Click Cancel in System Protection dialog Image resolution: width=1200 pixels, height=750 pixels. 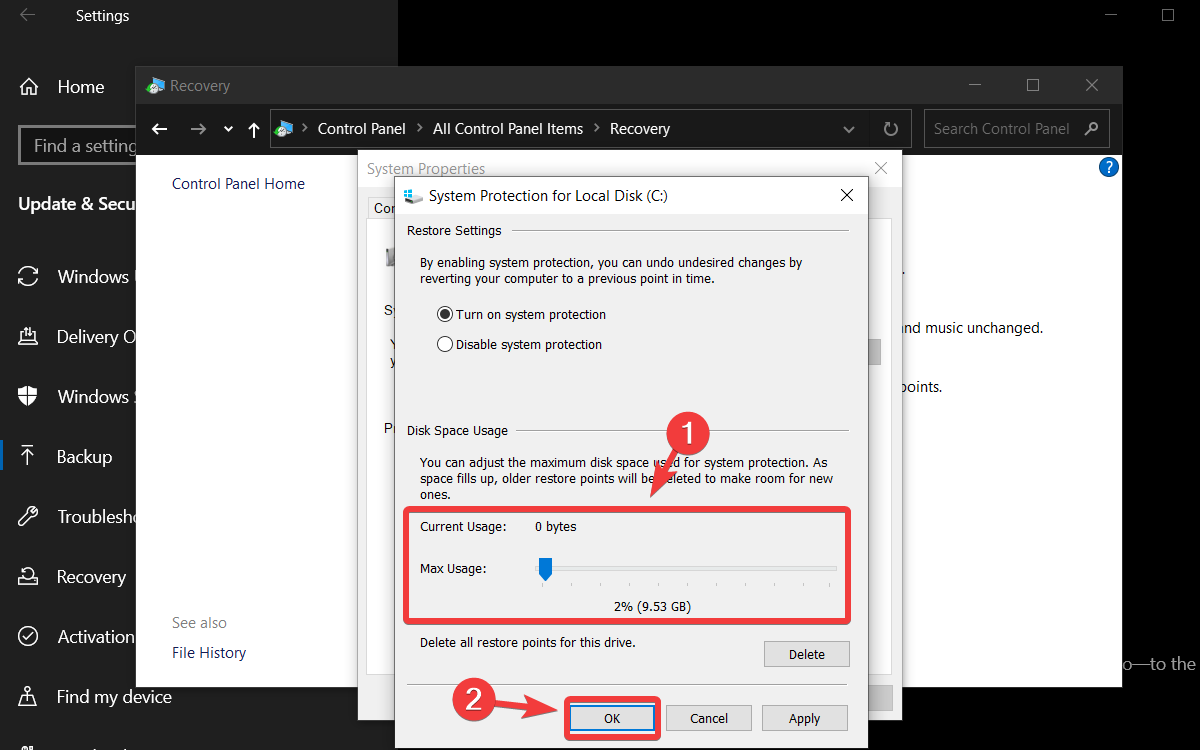point(709,718)
